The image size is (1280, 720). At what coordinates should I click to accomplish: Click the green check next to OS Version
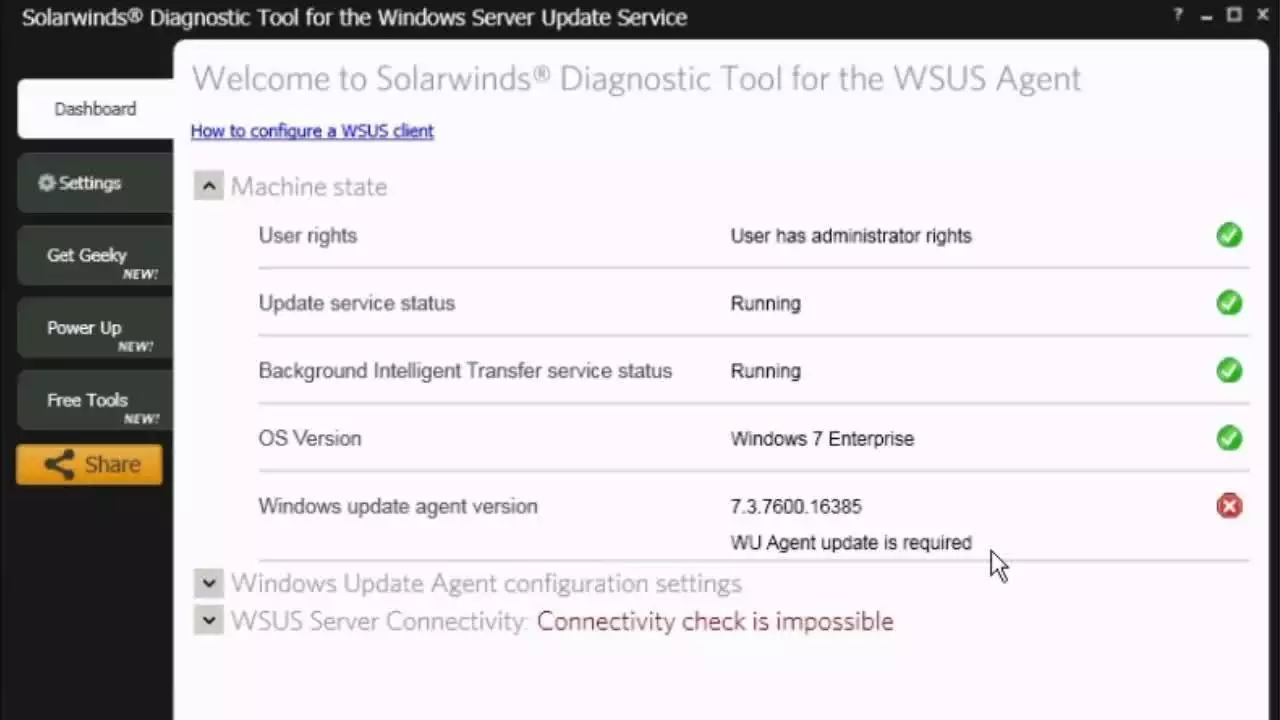1229,438
